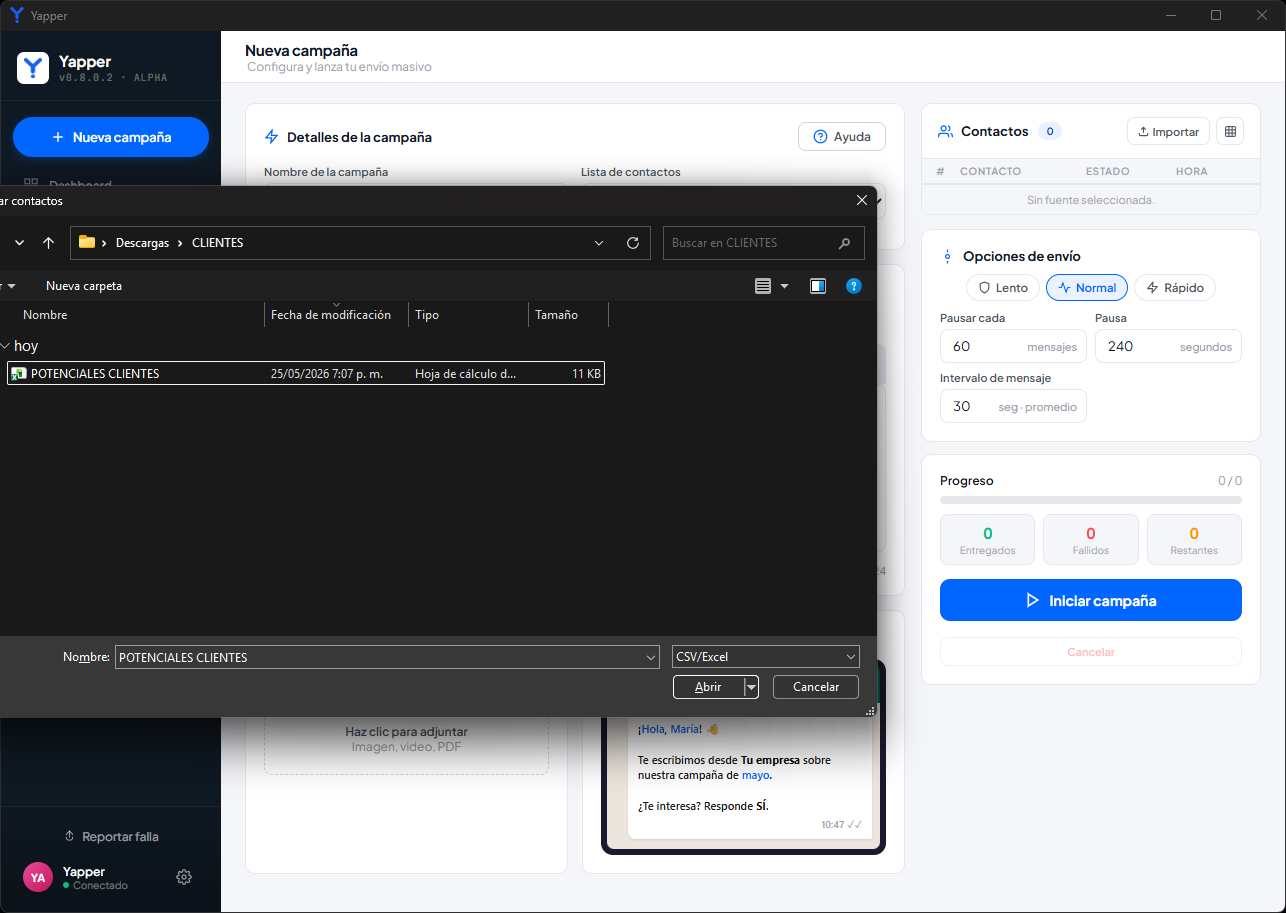Click the Buscar en CLIENTES search box
This screenshot has width=1286, height=913.
tap(763, 243)
